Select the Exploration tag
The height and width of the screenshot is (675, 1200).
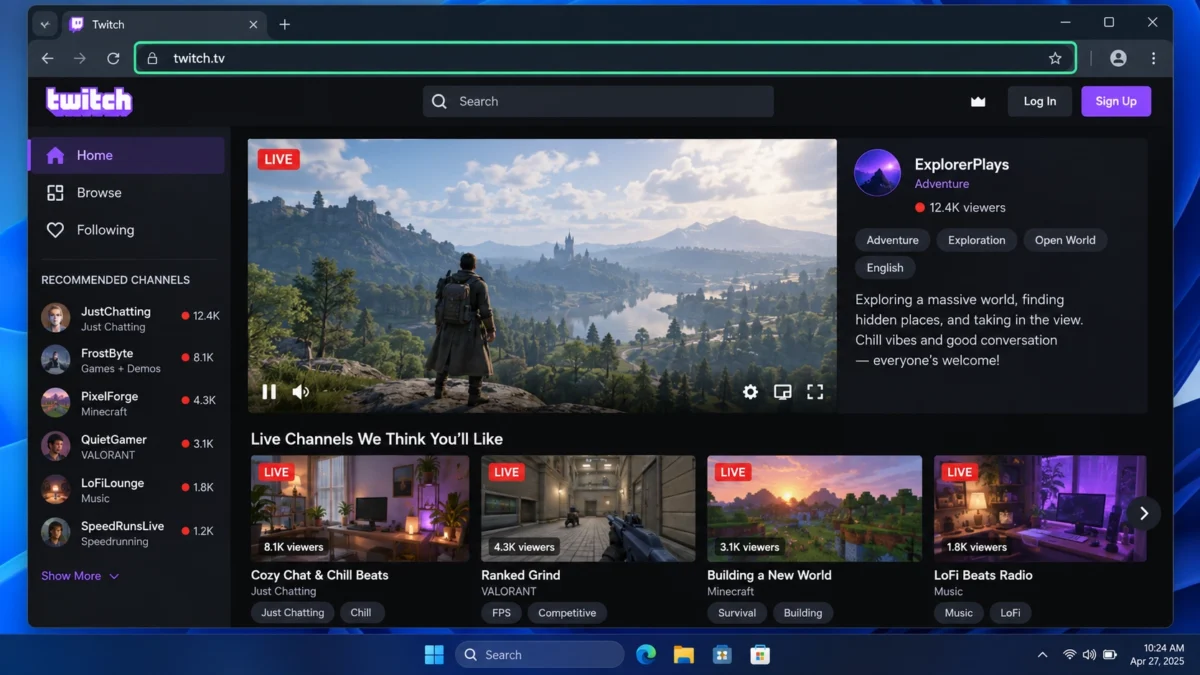pyautogui.click(x=977, y=240)
